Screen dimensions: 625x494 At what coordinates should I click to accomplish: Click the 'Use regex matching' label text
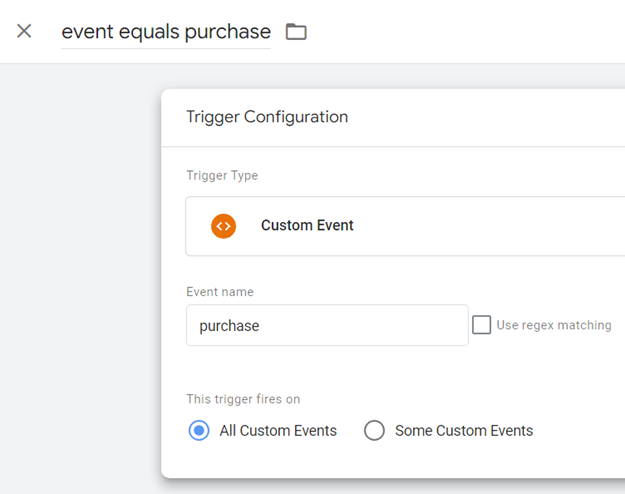(554, 325)
